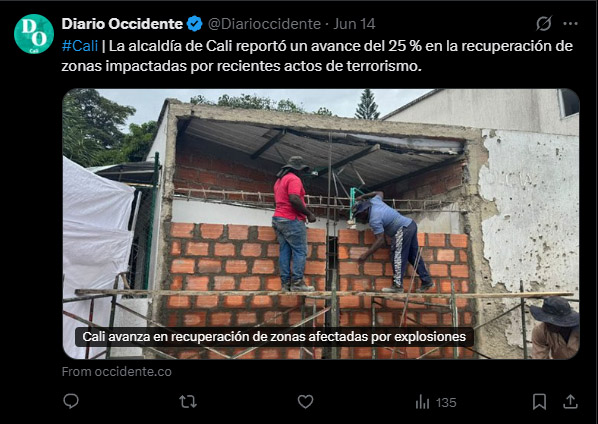The width and height of the screenshot is (598, 424).
Task: Open the bricklayers article preview image
Action: pyautogui.click(x=321, y=224)
